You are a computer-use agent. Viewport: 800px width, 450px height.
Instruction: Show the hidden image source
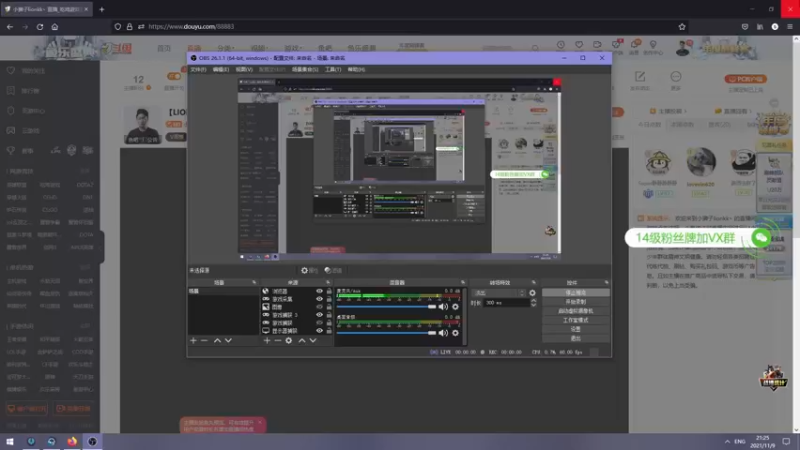319,307
